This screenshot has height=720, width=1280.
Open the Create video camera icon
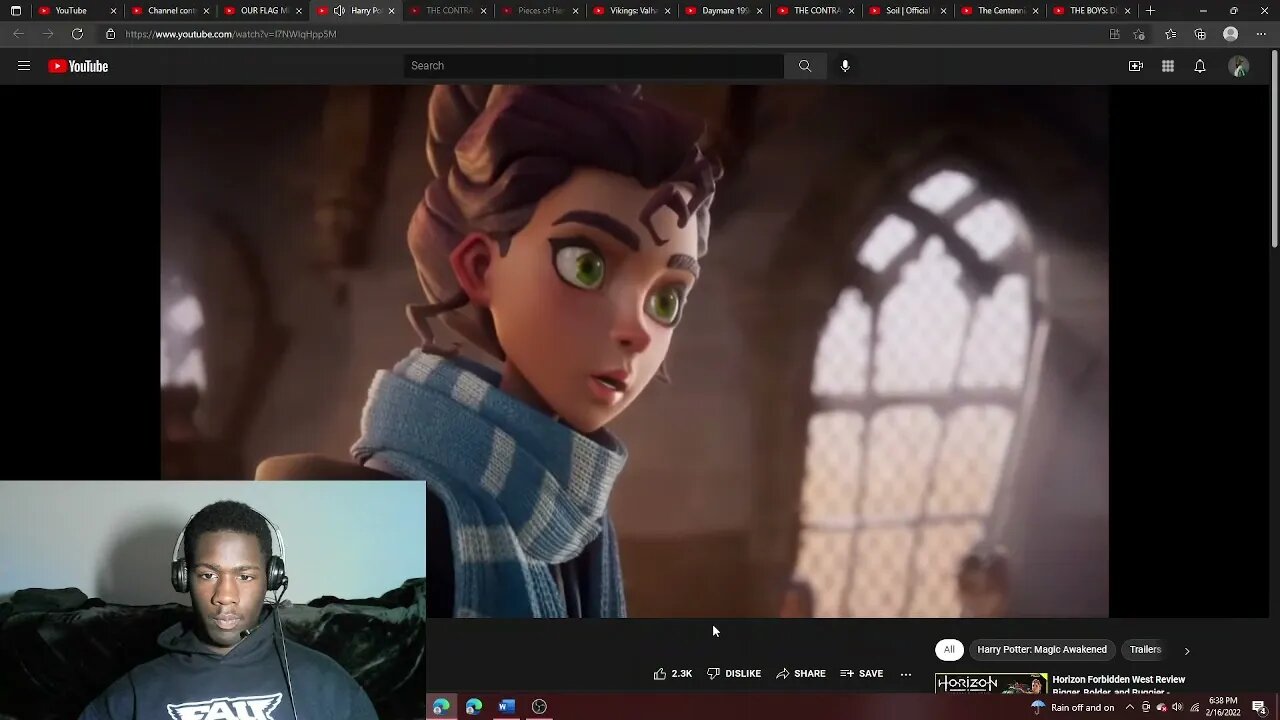point(1136,66)
